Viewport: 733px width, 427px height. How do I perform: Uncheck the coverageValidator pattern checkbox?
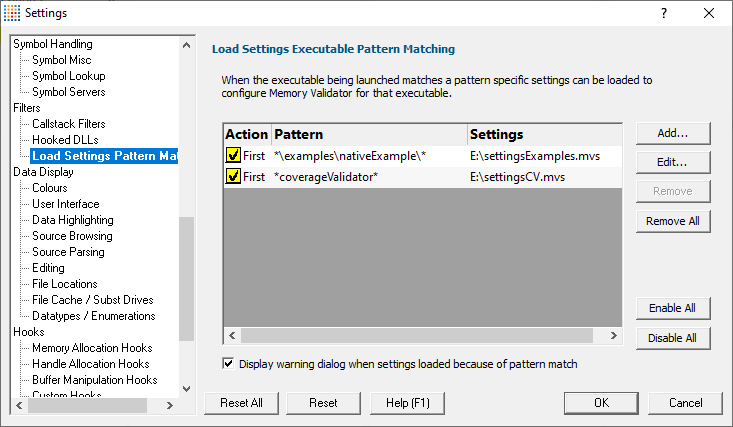(x=233, y=176)
